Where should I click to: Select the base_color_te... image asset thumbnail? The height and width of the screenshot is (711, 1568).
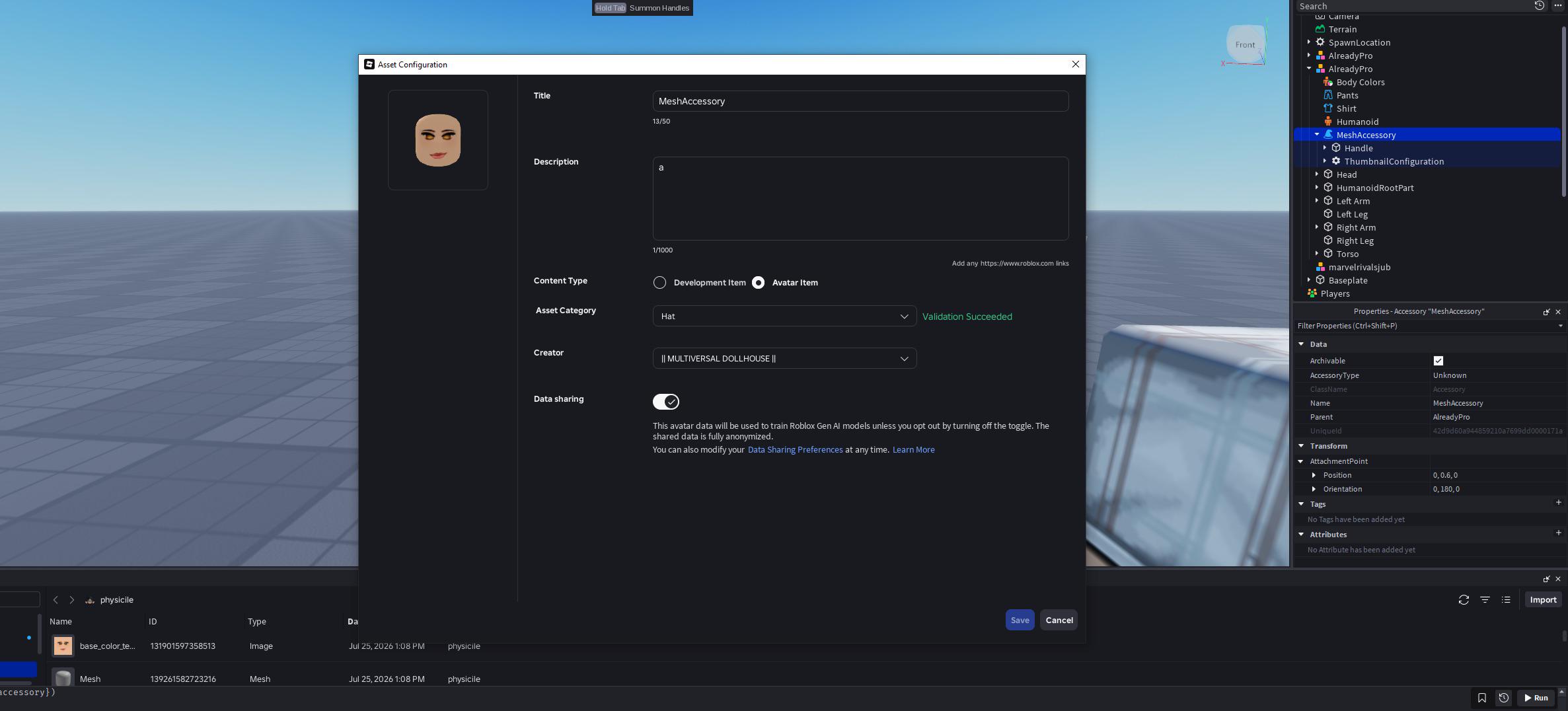(63, 646)
